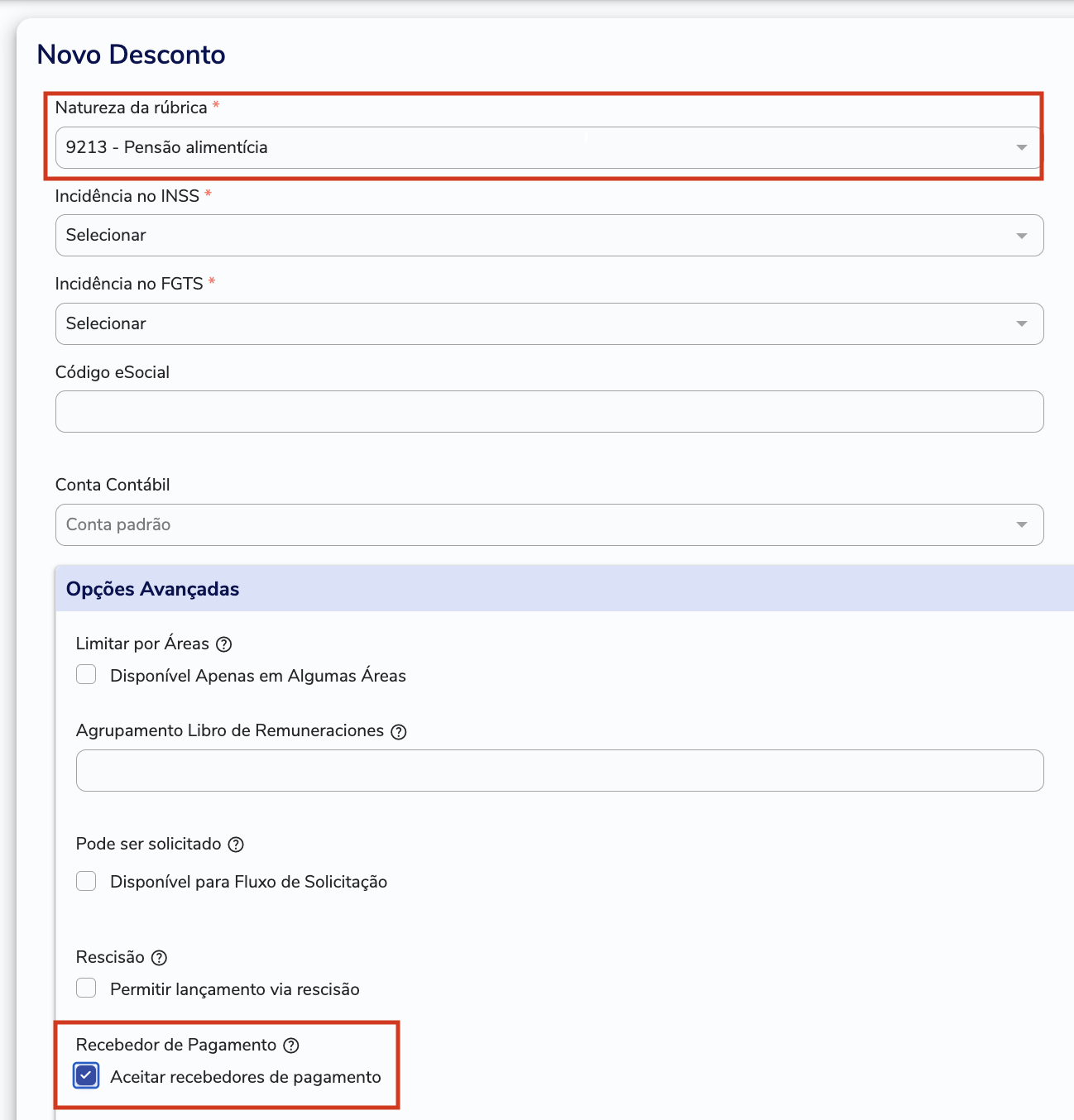Open help icon next to Limitar por Áreas
Image resolution: width=1074 pixels, height=1120 pixels.
[x=223, y=644]
